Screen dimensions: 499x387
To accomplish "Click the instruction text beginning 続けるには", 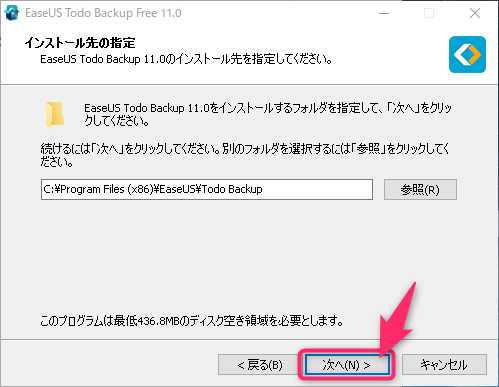I will click(245, 155).
